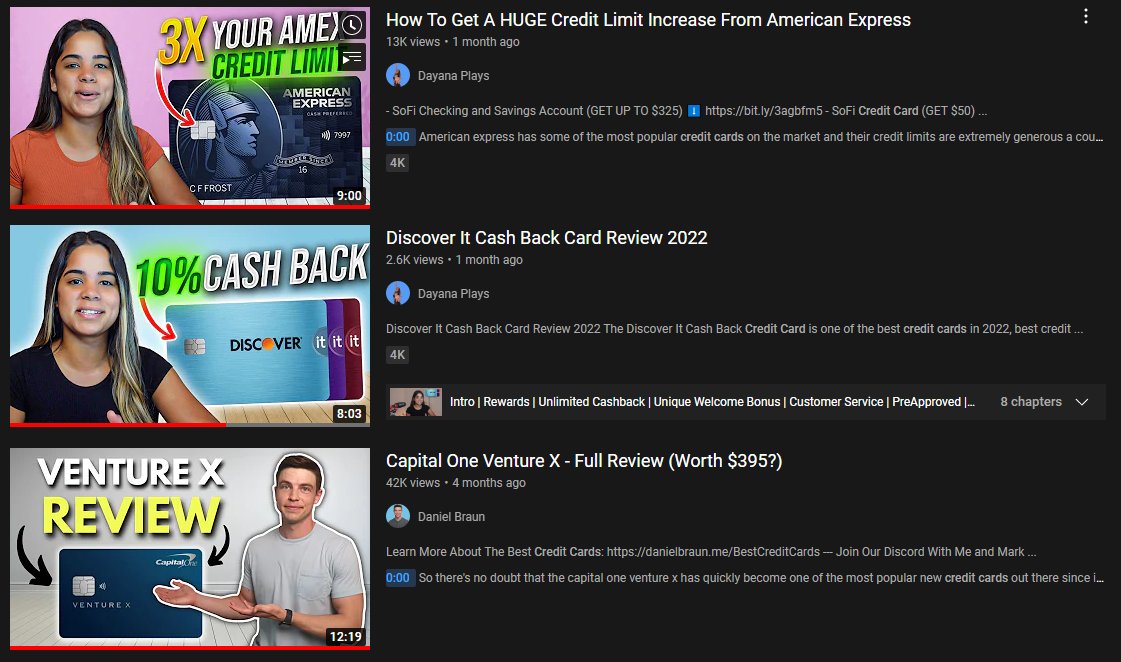Click Discover It Cash Back description snippet
Viewport: 1121px width, 662px height.
pos(734,329)
